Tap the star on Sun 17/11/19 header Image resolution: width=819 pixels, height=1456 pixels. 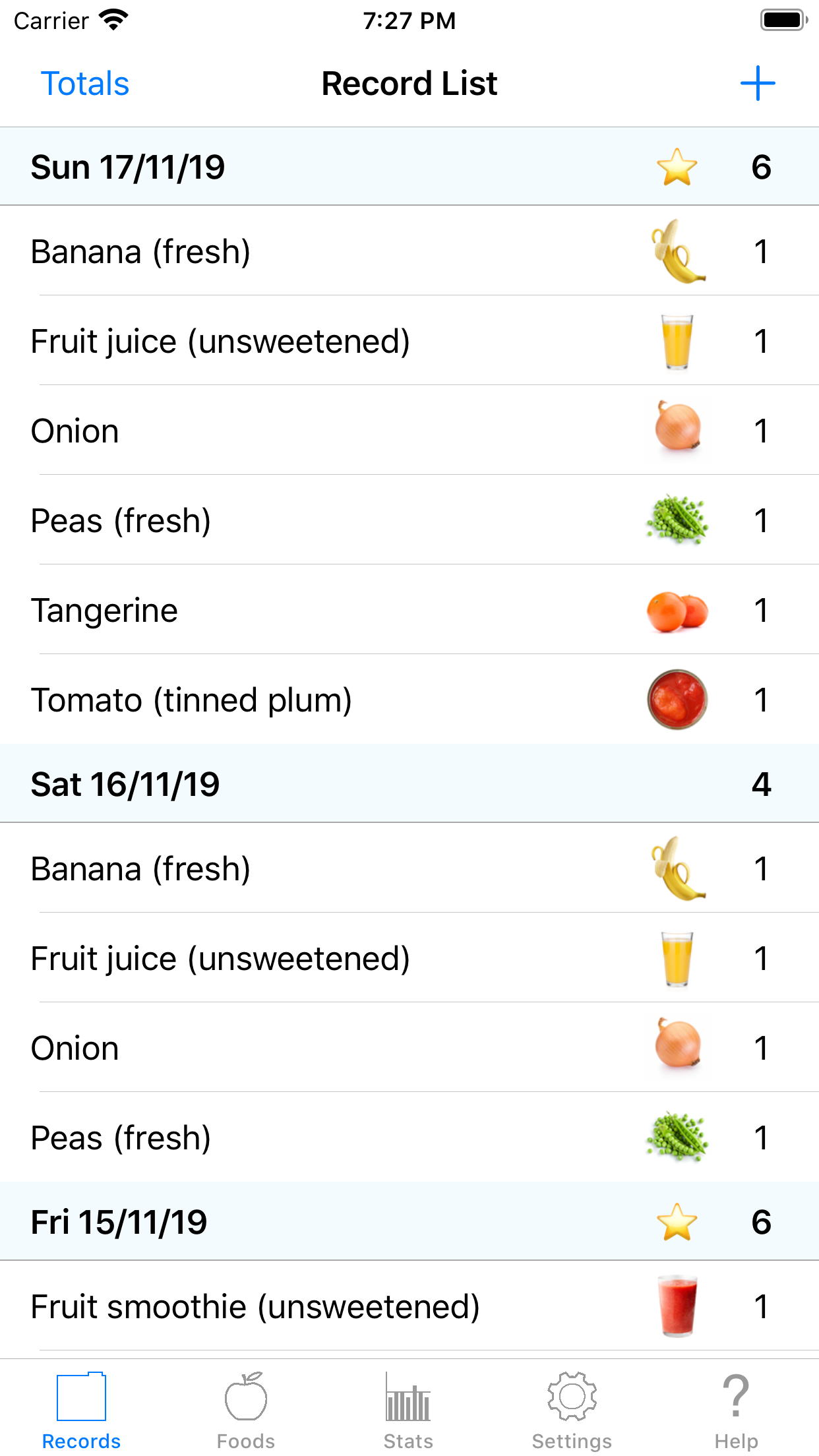[x=677, y=167]
